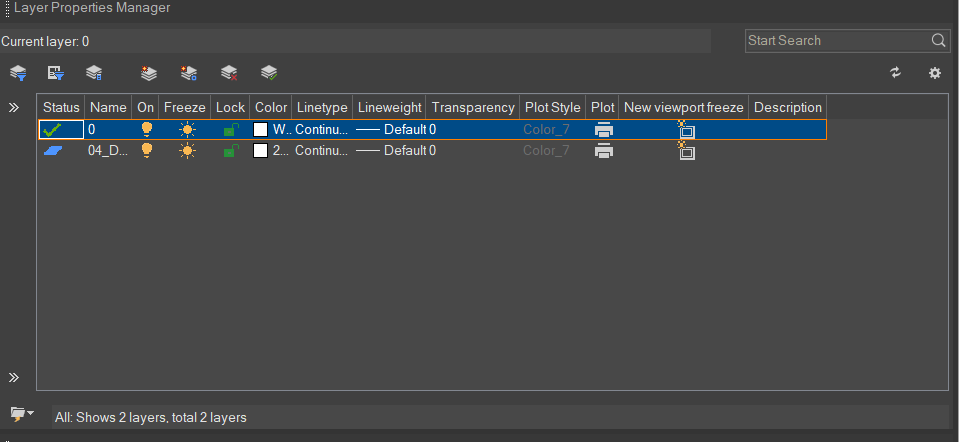
Task: Expand filter tree using arrows beside column headers
Action: point(14,108)
